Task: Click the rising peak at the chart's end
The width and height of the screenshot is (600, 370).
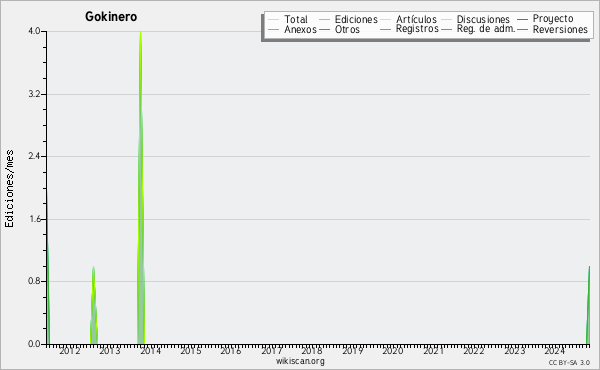Action: tap(588, 305)
